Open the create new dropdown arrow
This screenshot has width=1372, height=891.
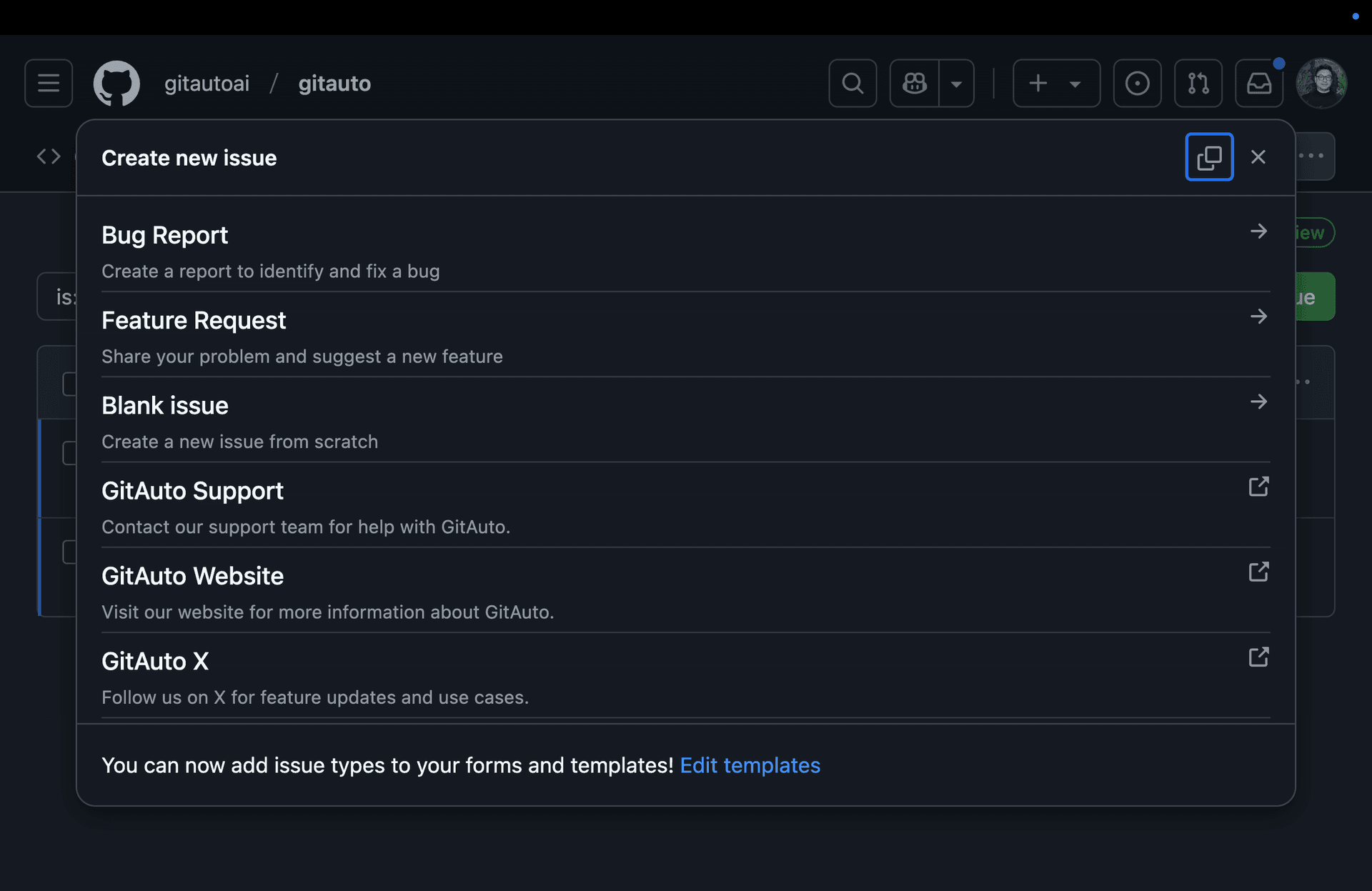[x=1075, y=83]
